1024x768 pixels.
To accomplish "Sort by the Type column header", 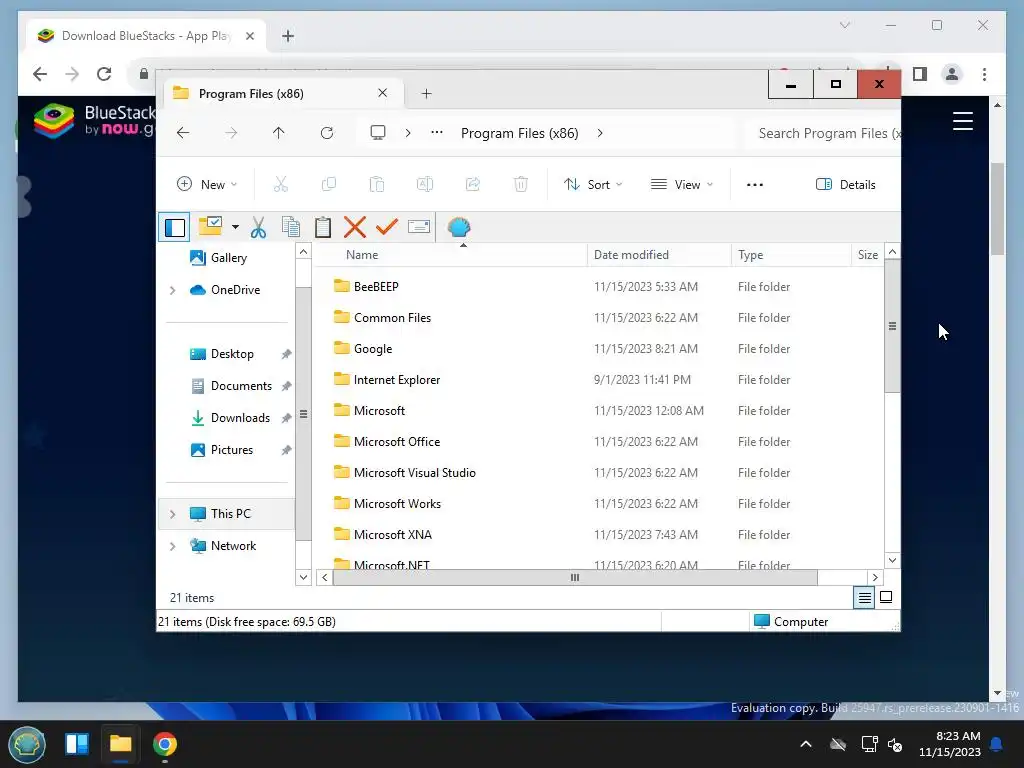I will pyautogui.click(x=792, y=255).
